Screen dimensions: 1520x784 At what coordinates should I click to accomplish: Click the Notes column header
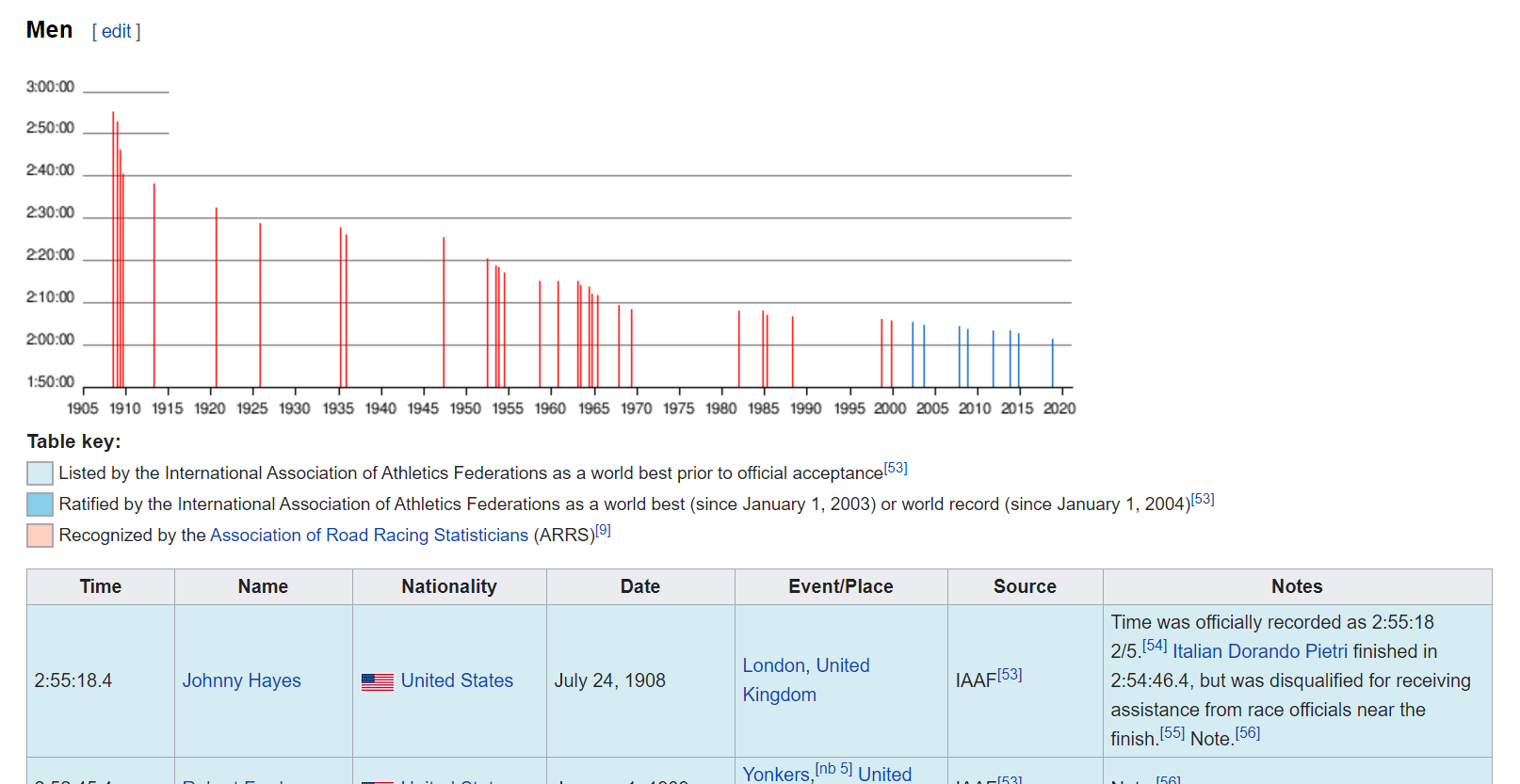tap(1298, 586)
